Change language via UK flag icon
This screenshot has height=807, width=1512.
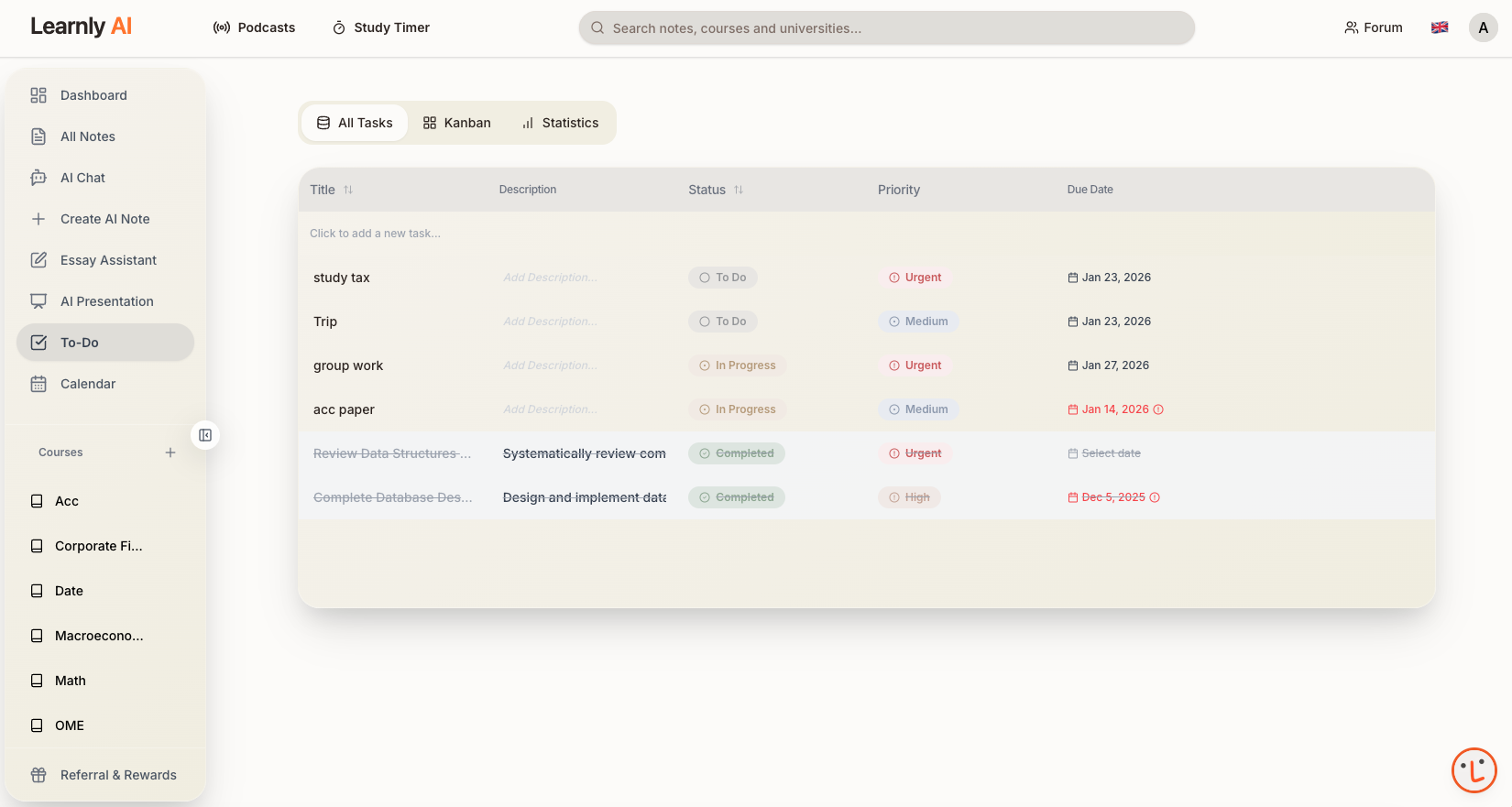[x=1440, y=27]
